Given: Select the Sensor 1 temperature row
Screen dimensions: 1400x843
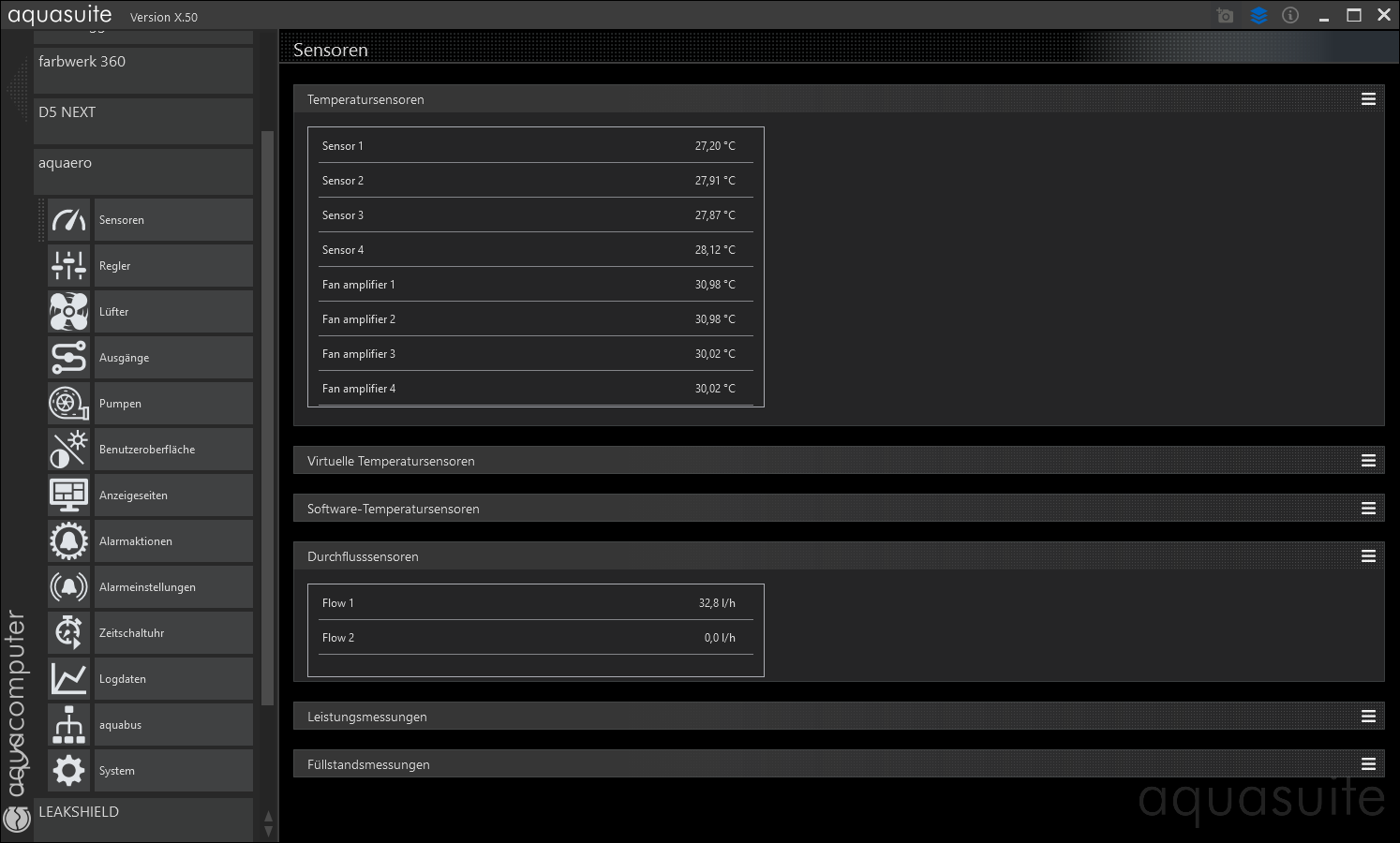Looking at the screenshot, I should tap(536, 146).
